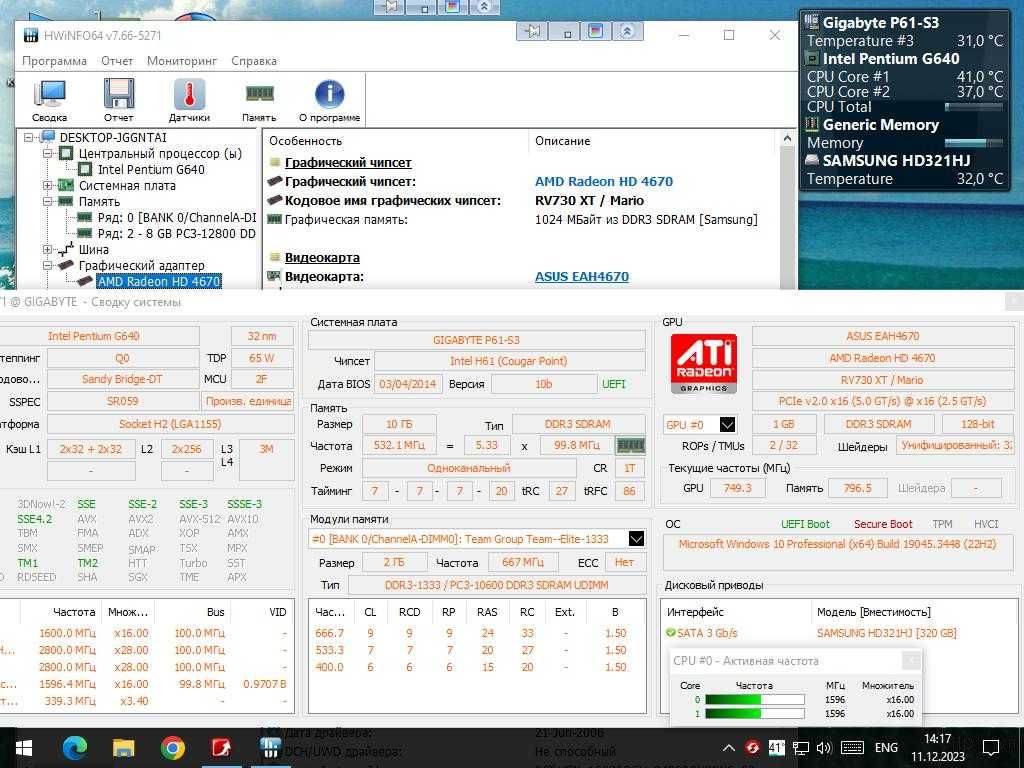
Task: Collapse the Центральный процессор node
Action: click(x=48, y=153)
